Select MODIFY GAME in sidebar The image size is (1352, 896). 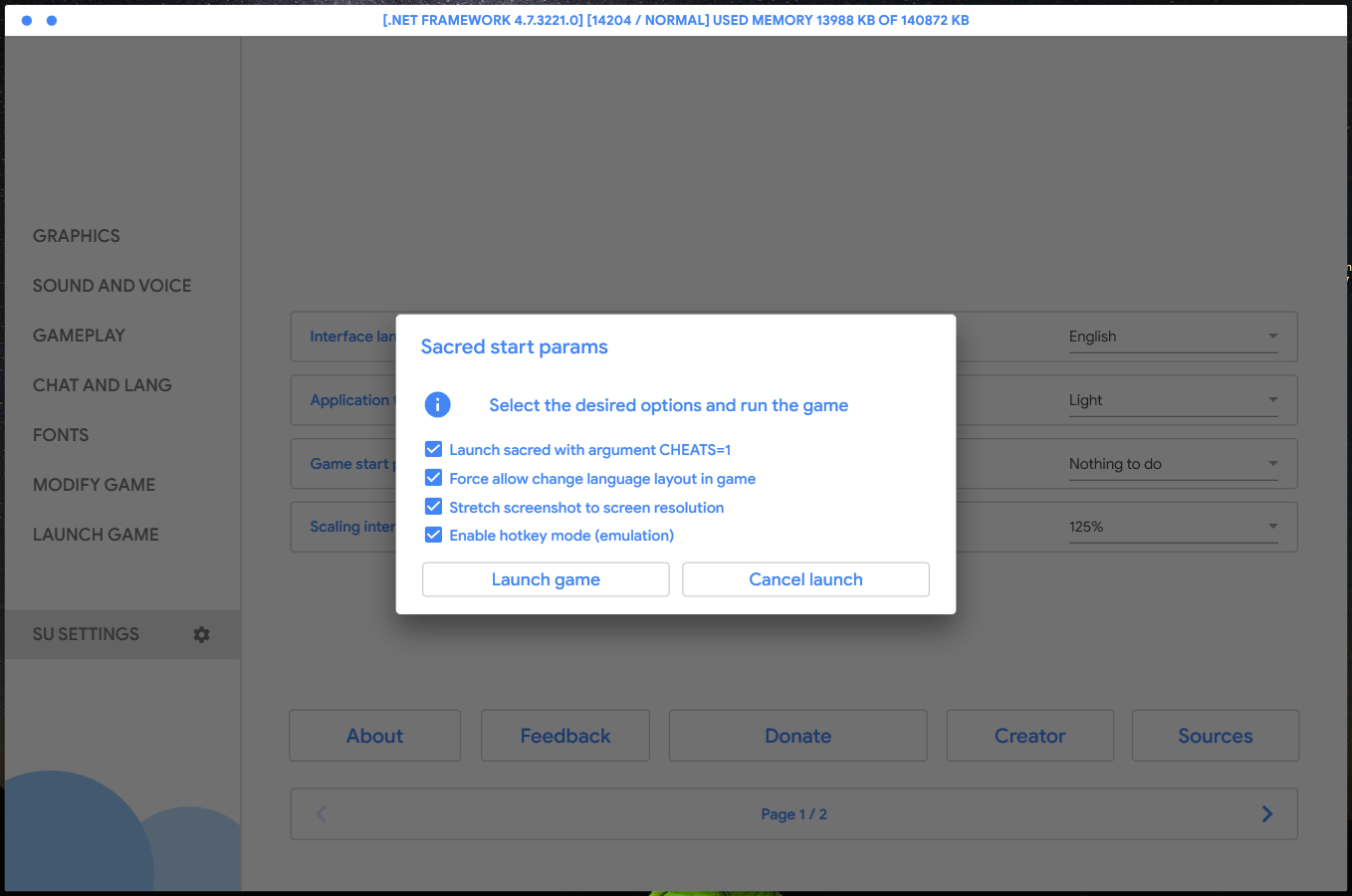(x=94, y=485)
